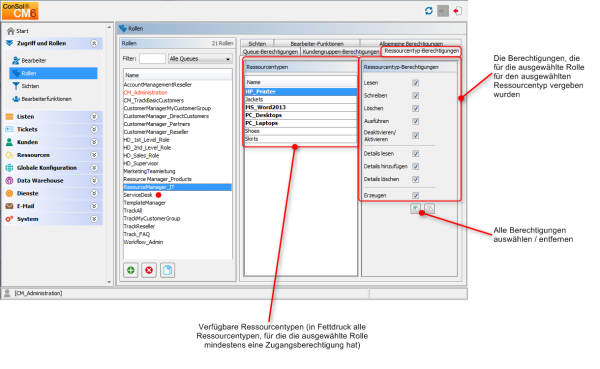The width and height of the screenshot is (600, 369).
Task: Collapse the Zugriff und Rollen section
Action: click(x=94, y=43)
